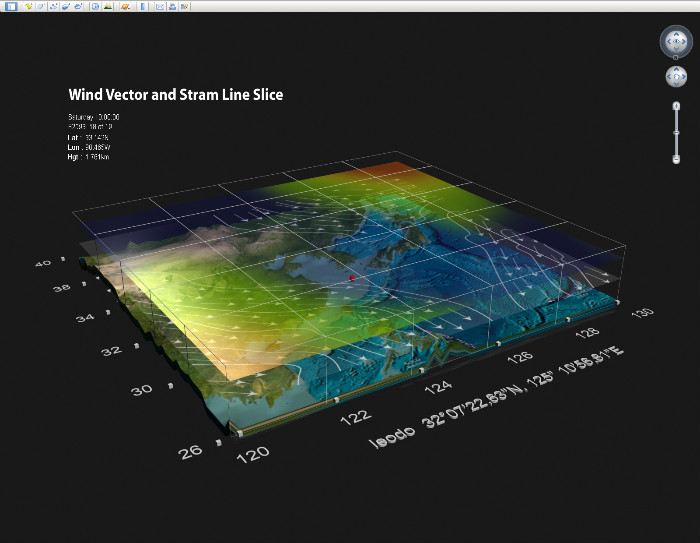This screenshot has height=543, width=700.
Task: Click the Add Image Overlay icon
Action: click(65, 6)
